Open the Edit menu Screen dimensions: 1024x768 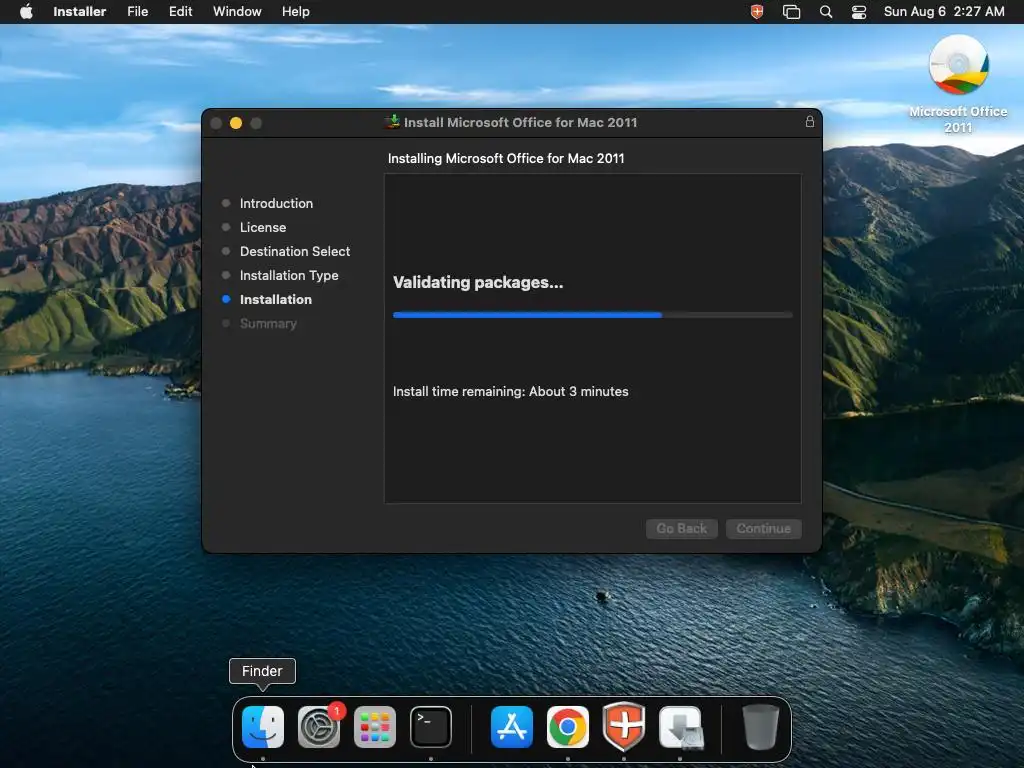click(x=180, y=12)
